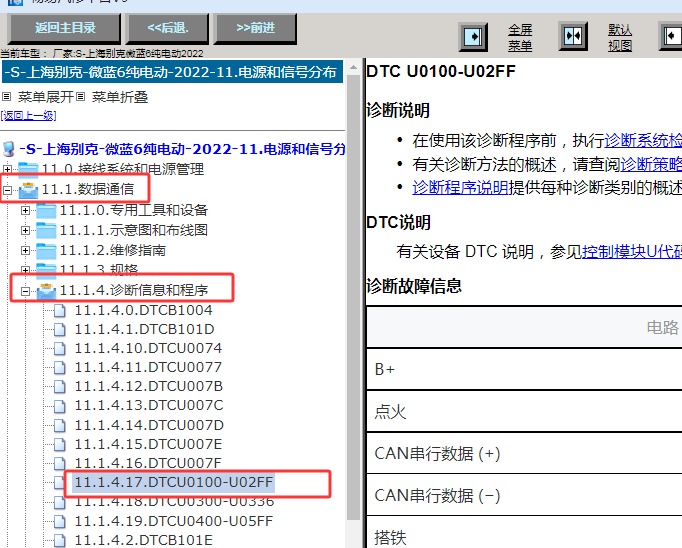Open the 11.1.4.1.DTCB101D page
The image size is (682, 548).
[144, 329]
